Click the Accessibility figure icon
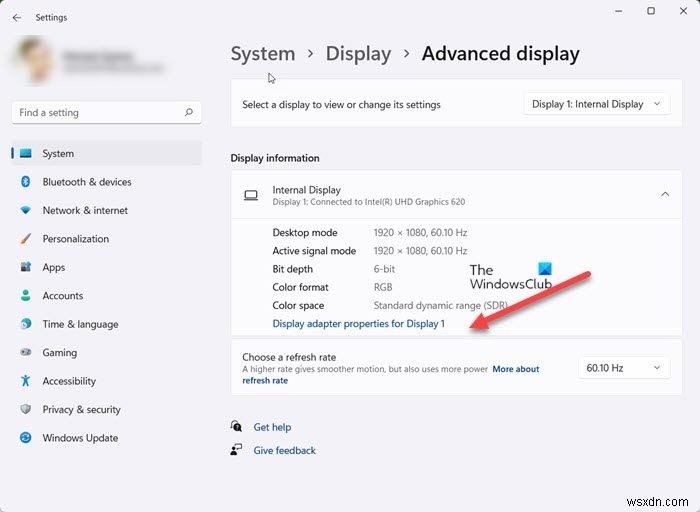The image size is (700, 512). (25, 381)
